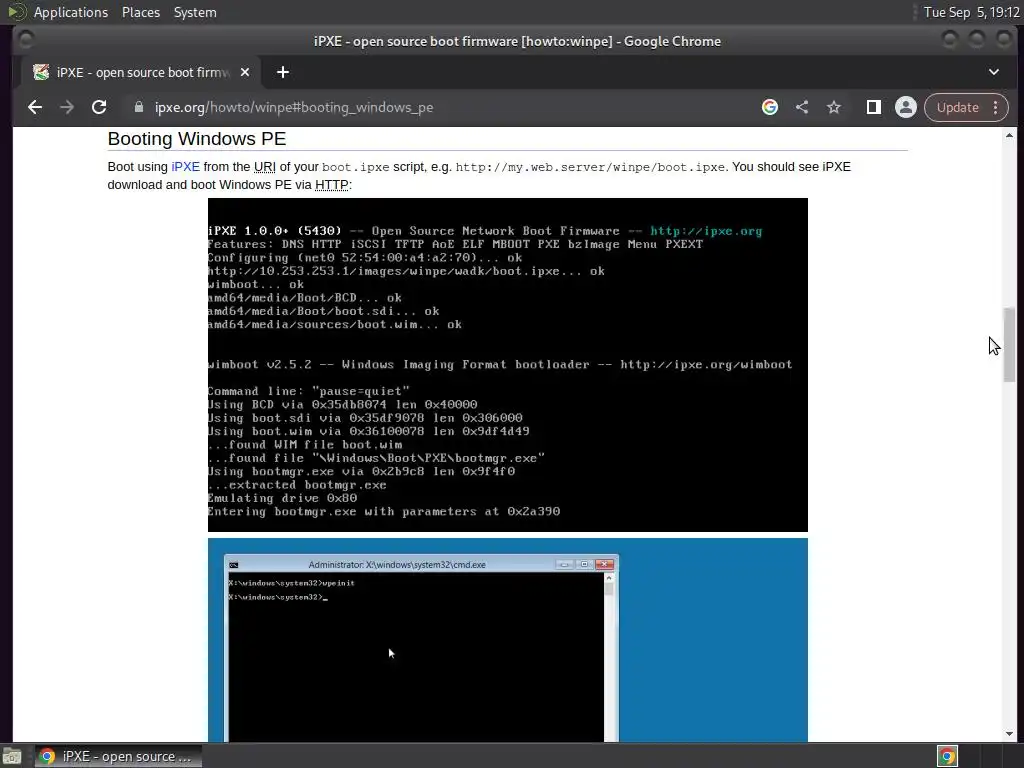The image size is (1024, 768).
Task: Open the Applications menu
Action: coord(71,12)
